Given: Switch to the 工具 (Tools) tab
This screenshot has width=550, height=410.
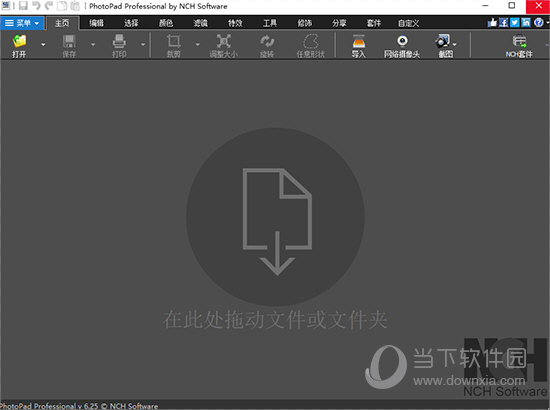Looking at the screenshot, I should tap(270, 23).
